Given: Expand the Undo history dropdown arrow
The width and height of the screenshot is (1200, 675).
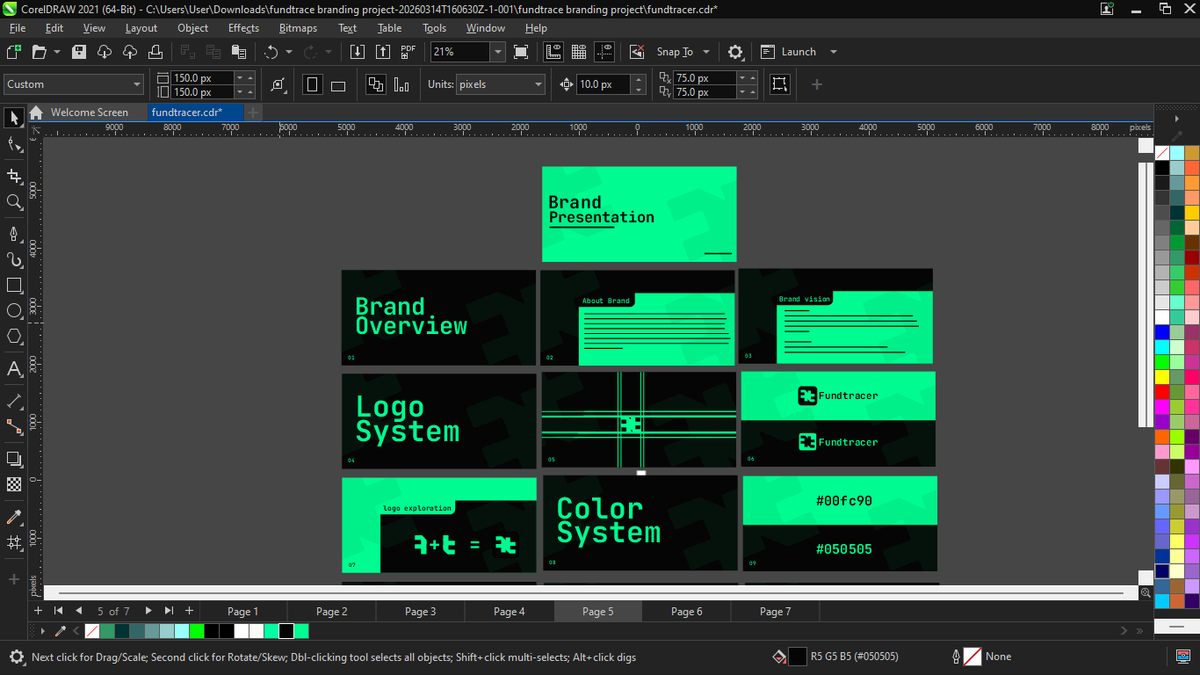Looking at the screenshot, I should pyautogui.click(x=289, y=52).
